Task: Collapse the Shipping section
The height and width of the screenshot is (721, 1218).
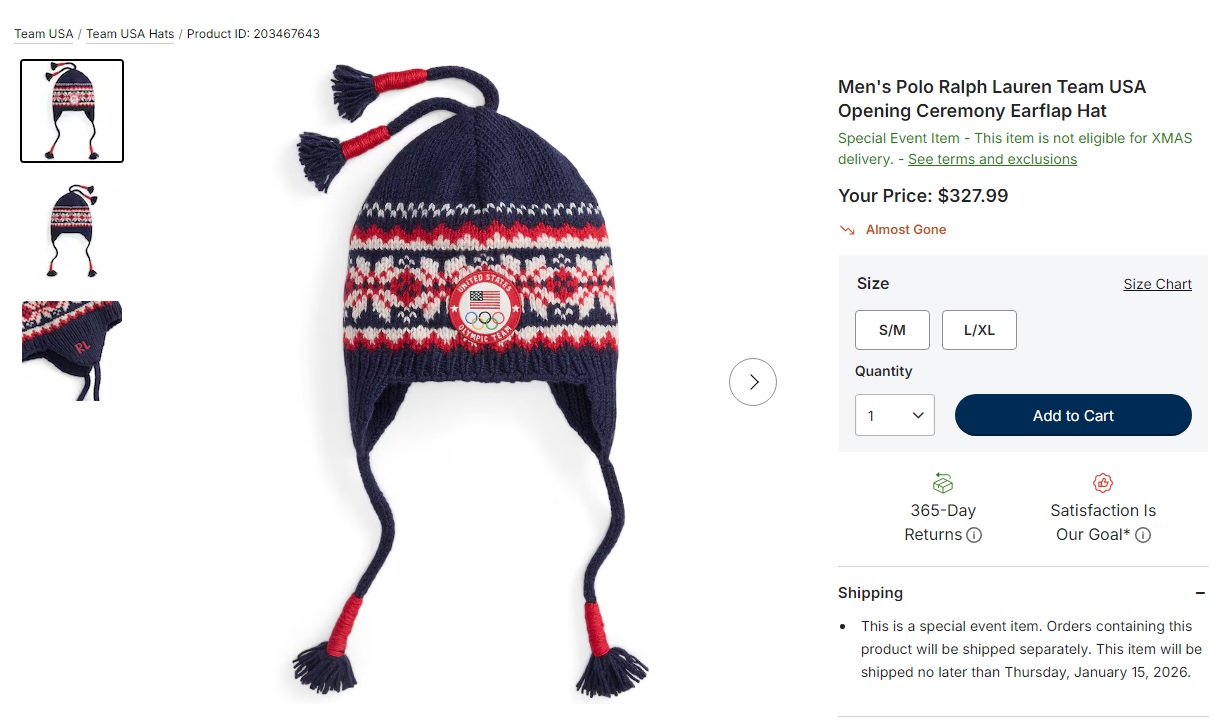Action: point(1200,593)
